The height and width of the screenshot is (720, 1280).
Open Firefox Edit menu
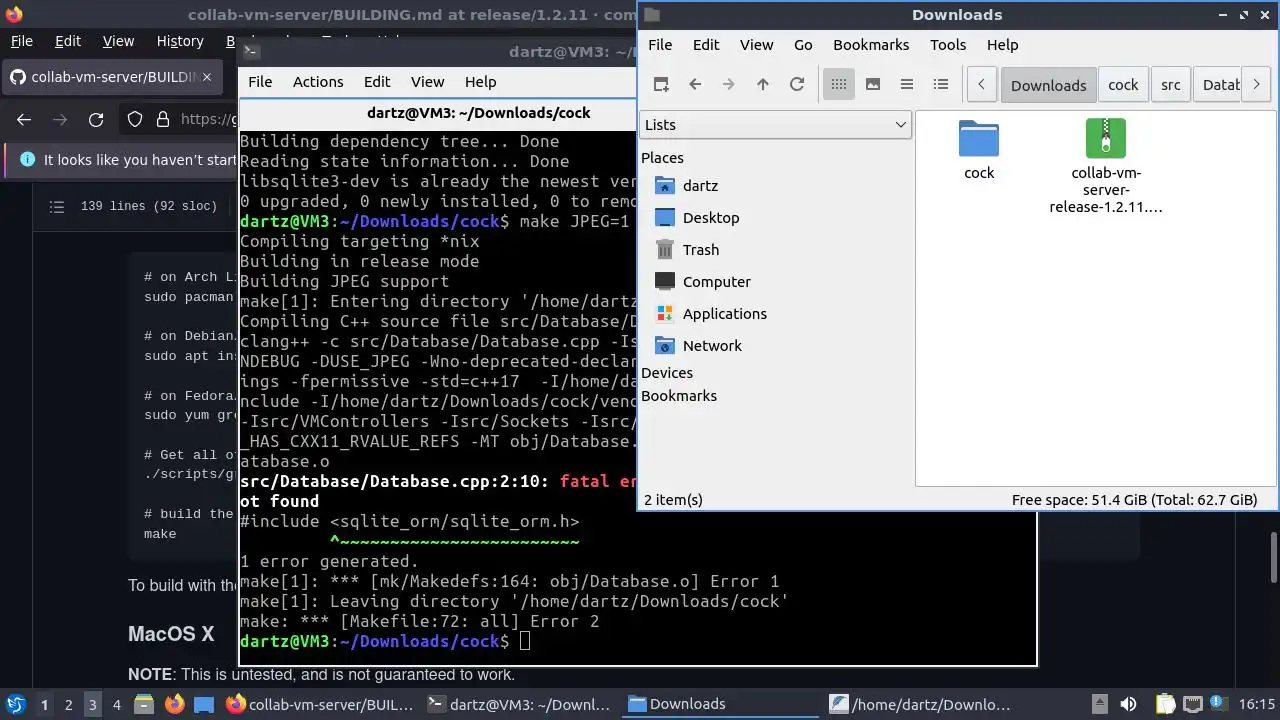[x=68, y=41]
